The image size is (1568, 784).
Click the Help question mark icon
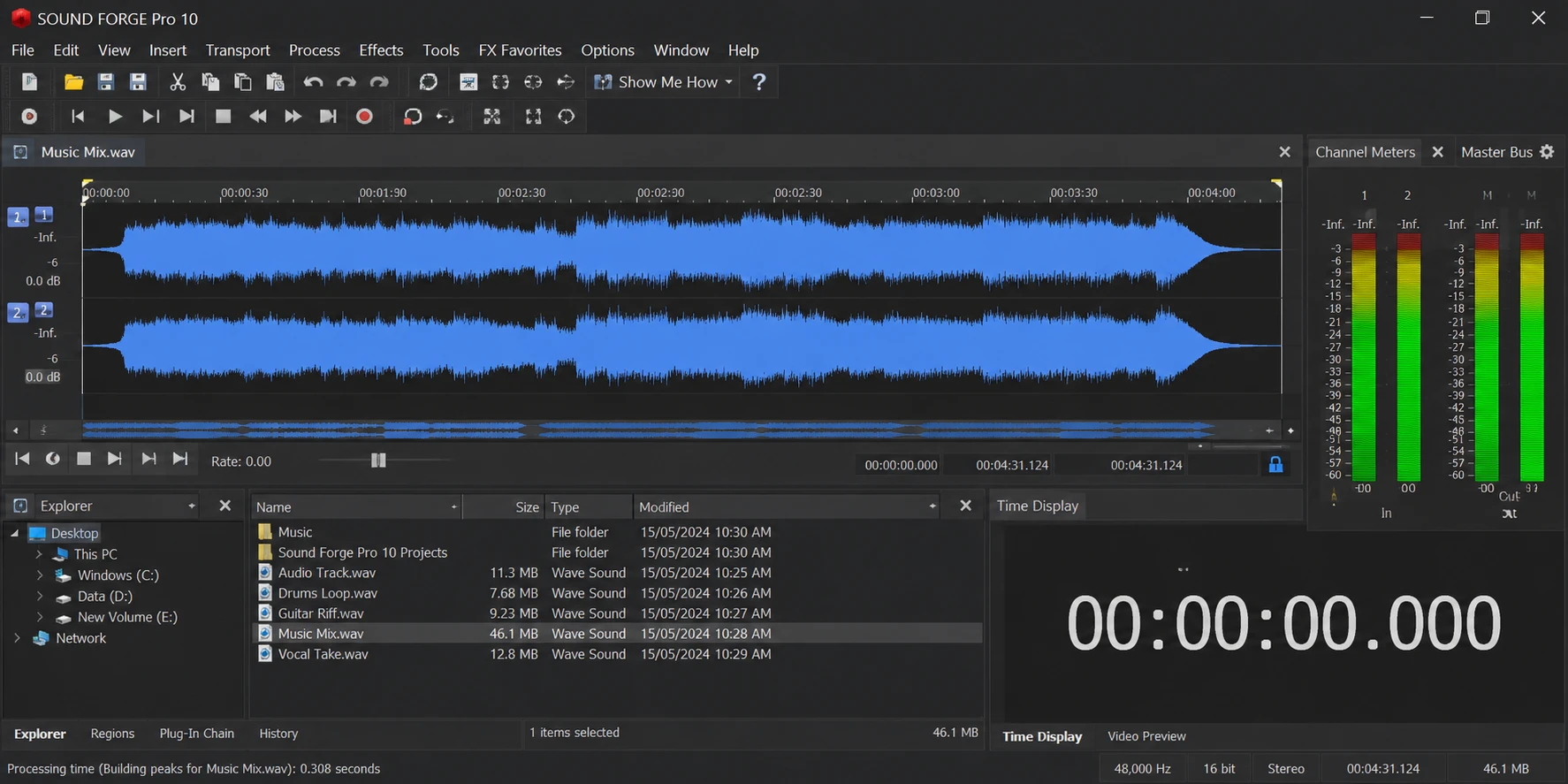point(758,82)
